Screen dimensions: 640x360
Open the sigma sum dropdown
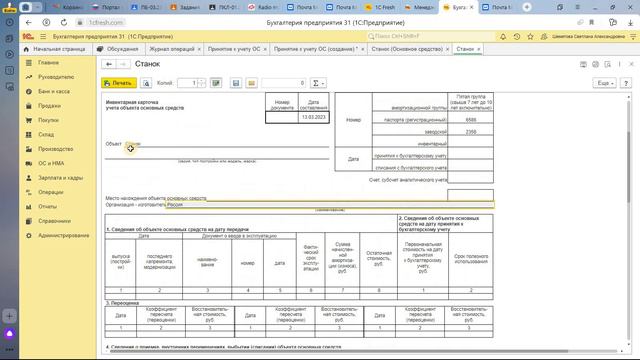tap(318, 83)
